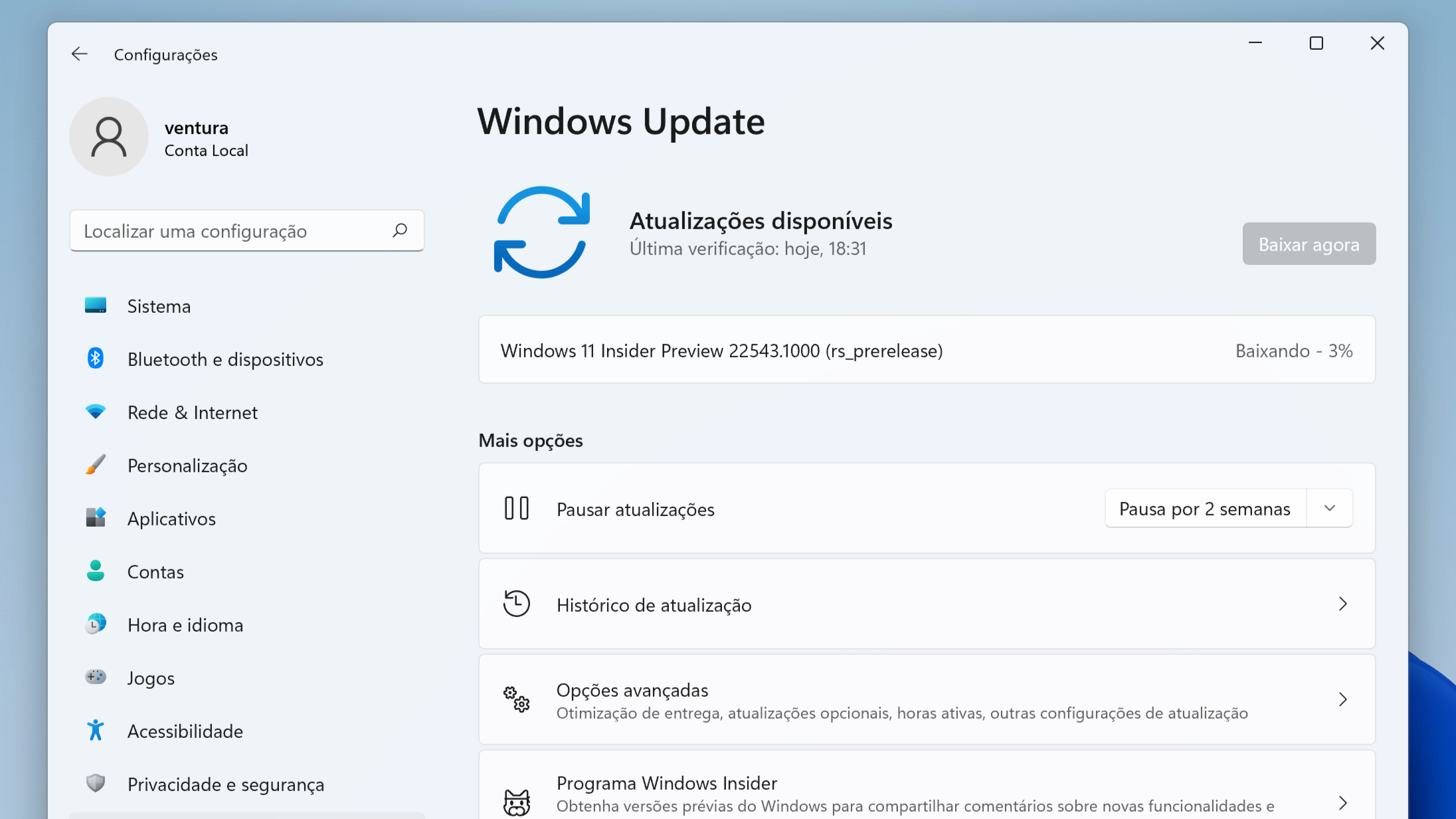Select Contas in the sidebar

pyautogui.click(x=246, y=571)
